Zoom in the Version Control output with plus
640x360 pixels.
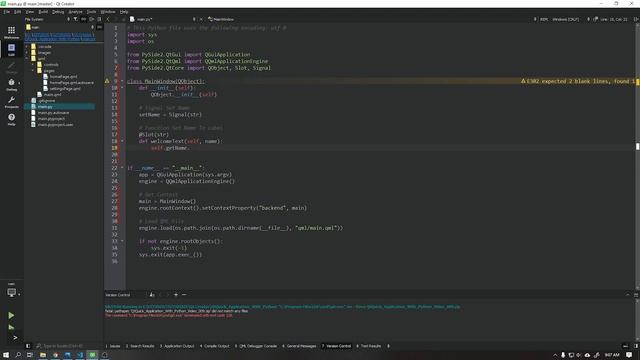[176, 295]
